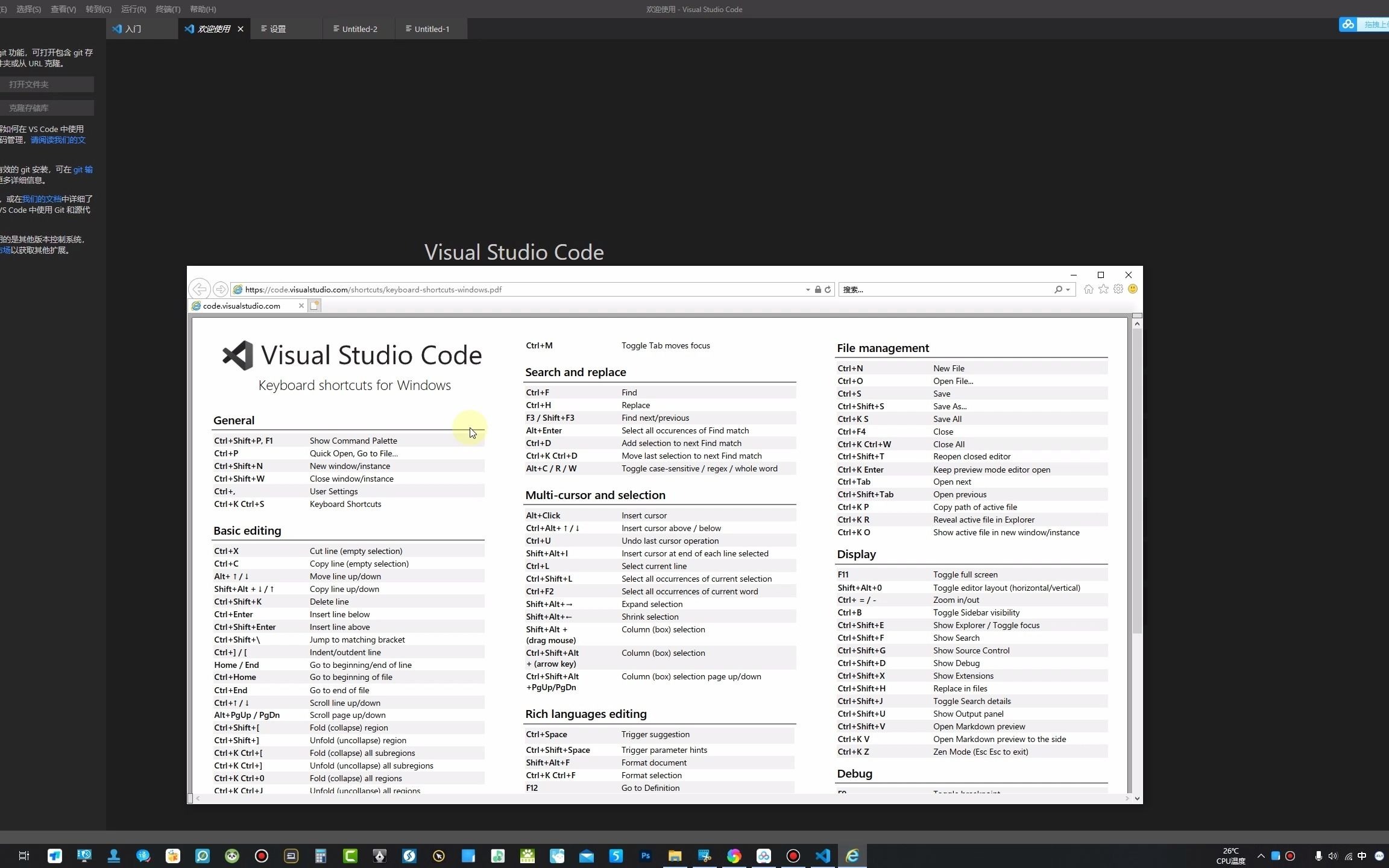Open the 查看(V) menu
Viewport: 1389px width, 868px height.
click(x=63, y=9)
